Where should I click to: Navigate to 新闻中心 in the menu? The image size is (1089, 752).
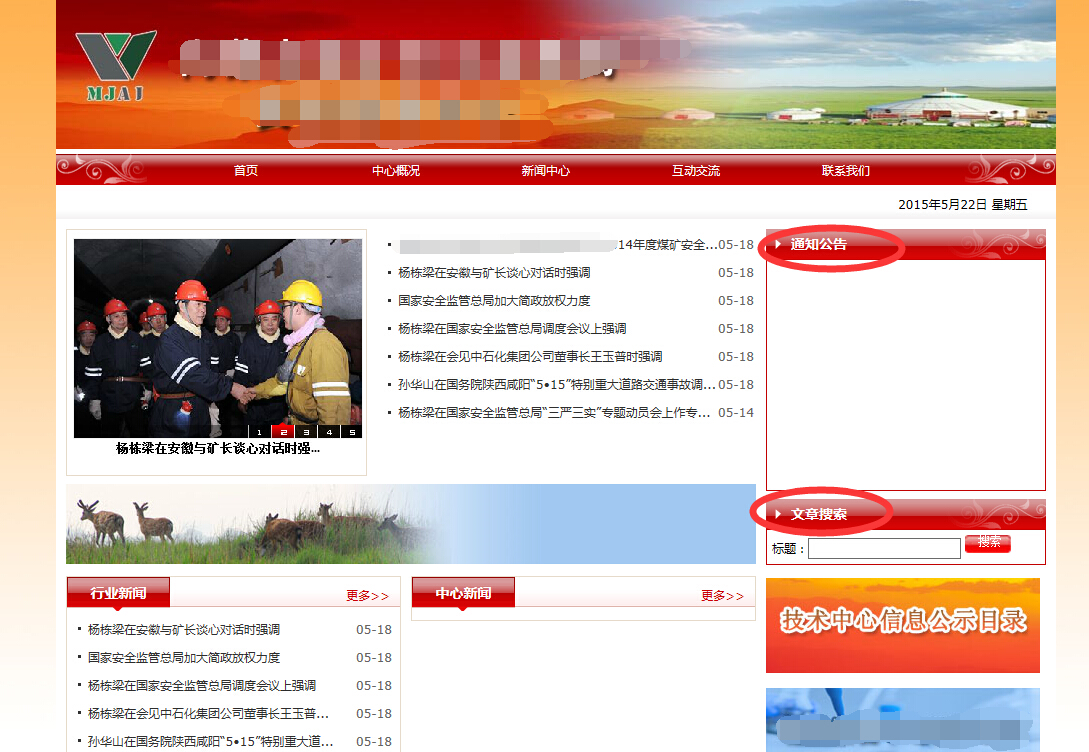pos(546,171)
